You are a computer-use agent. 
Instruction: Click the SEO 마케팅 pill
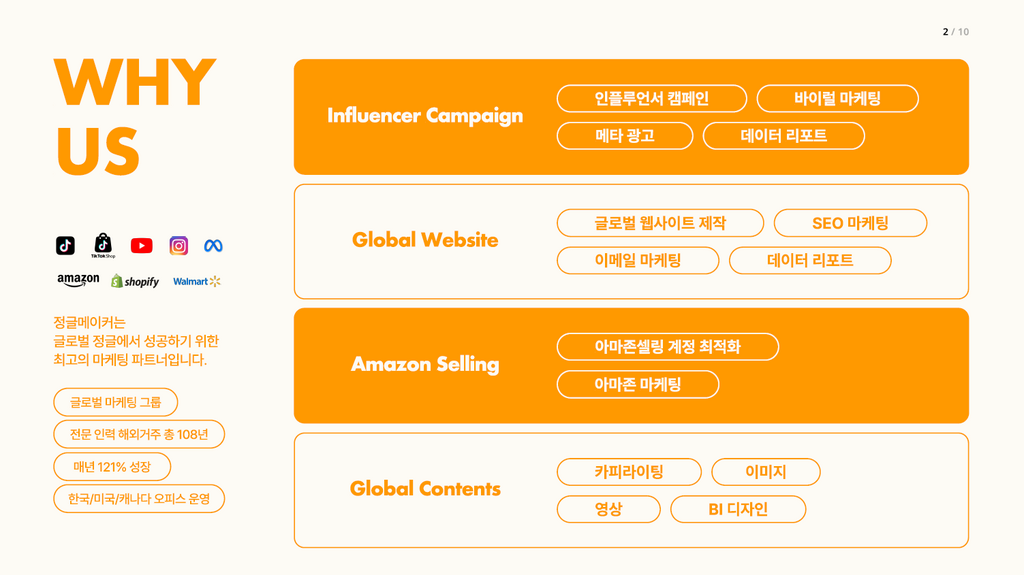850,223
